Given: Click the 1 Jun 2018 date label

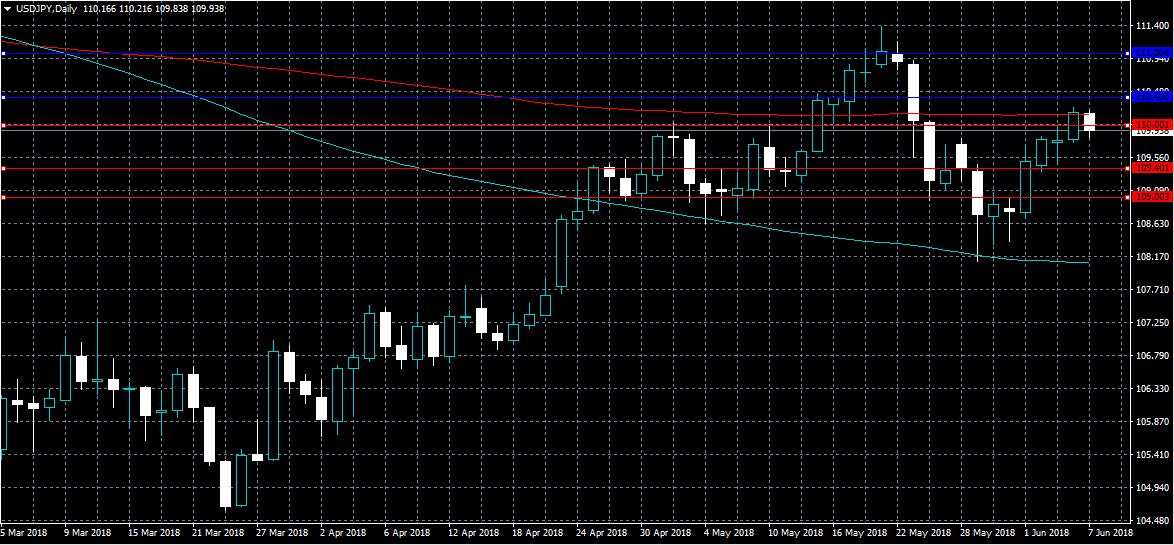Looking at the screenshot, I should (1047, 532).
